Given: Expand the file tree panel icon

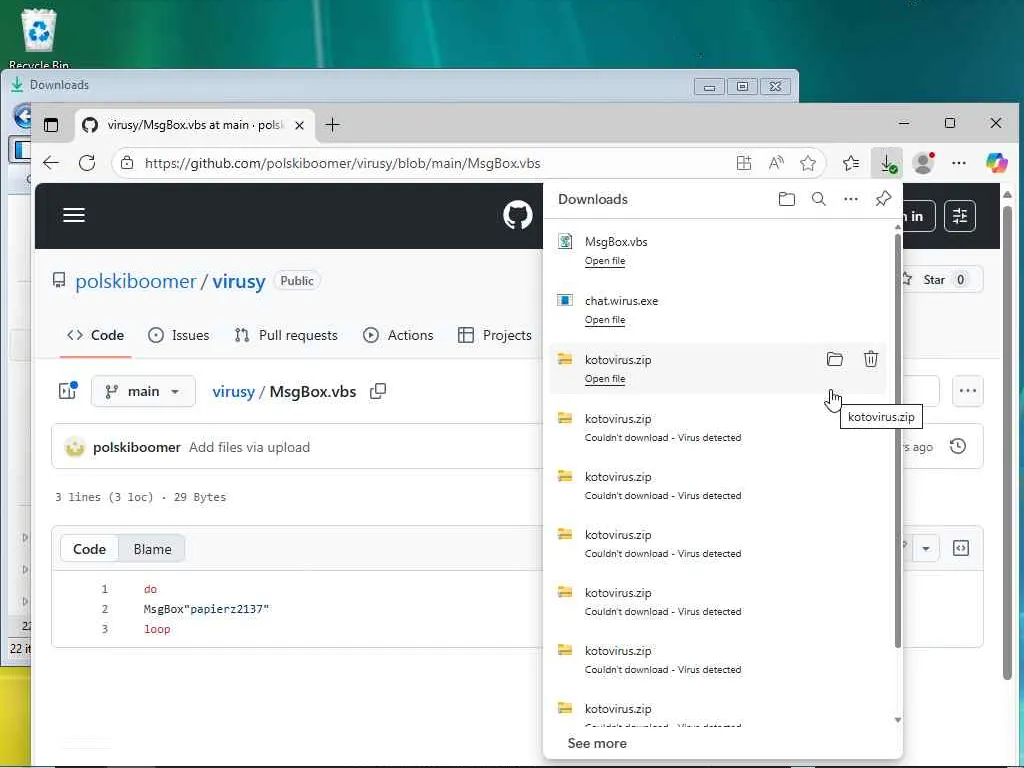Looking at the screenshot, I should 68,391.
